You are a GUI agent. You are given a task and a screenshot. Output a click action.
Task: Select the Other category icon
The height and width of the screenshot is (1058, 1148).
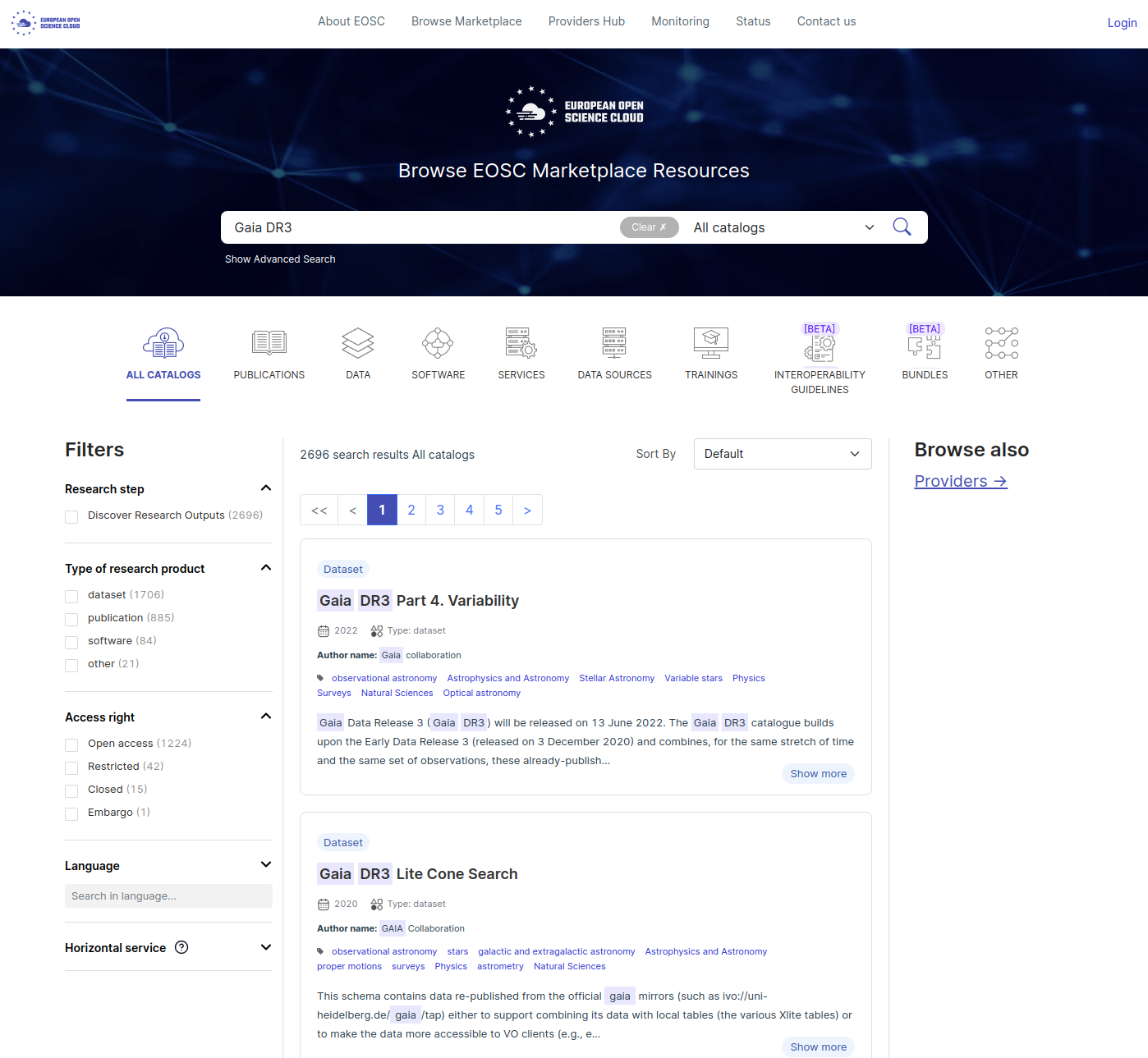click(x=1002, y=343)
